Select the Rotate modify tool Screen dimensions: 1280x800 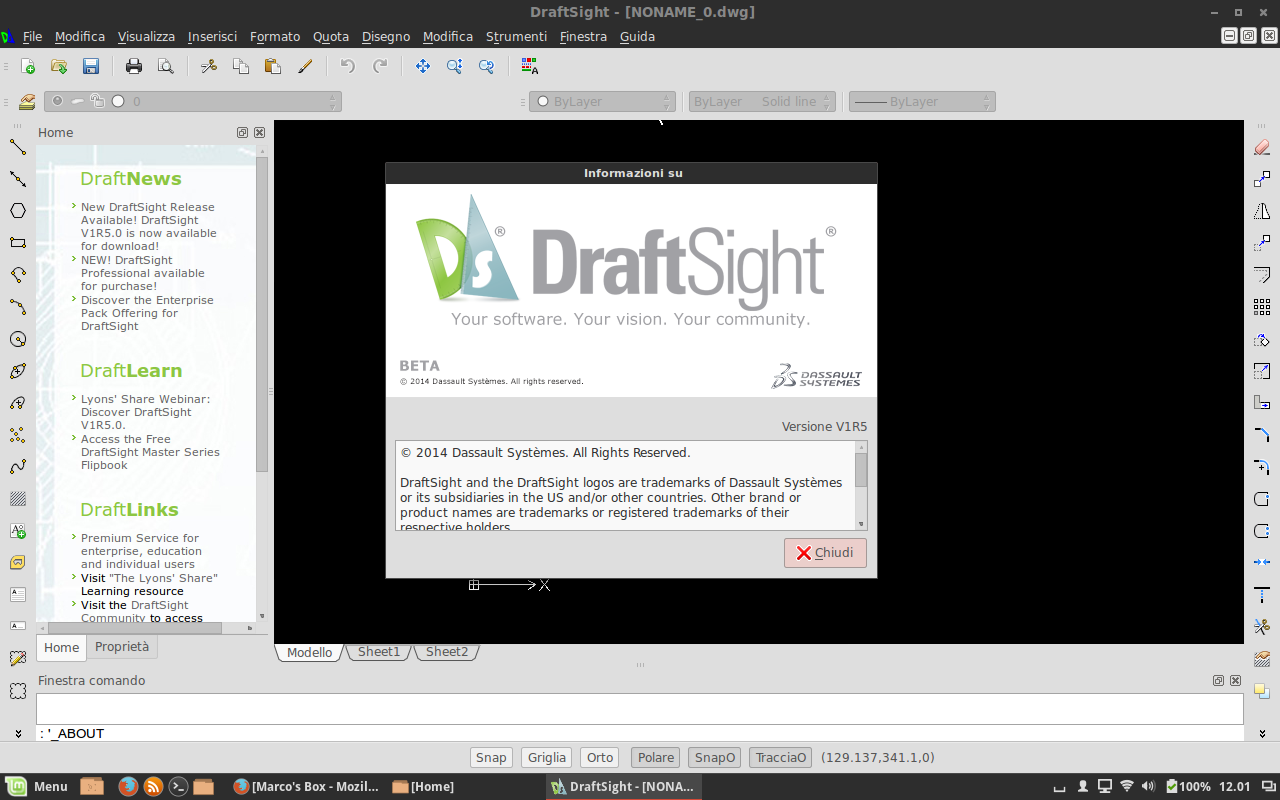point(1262,339)
